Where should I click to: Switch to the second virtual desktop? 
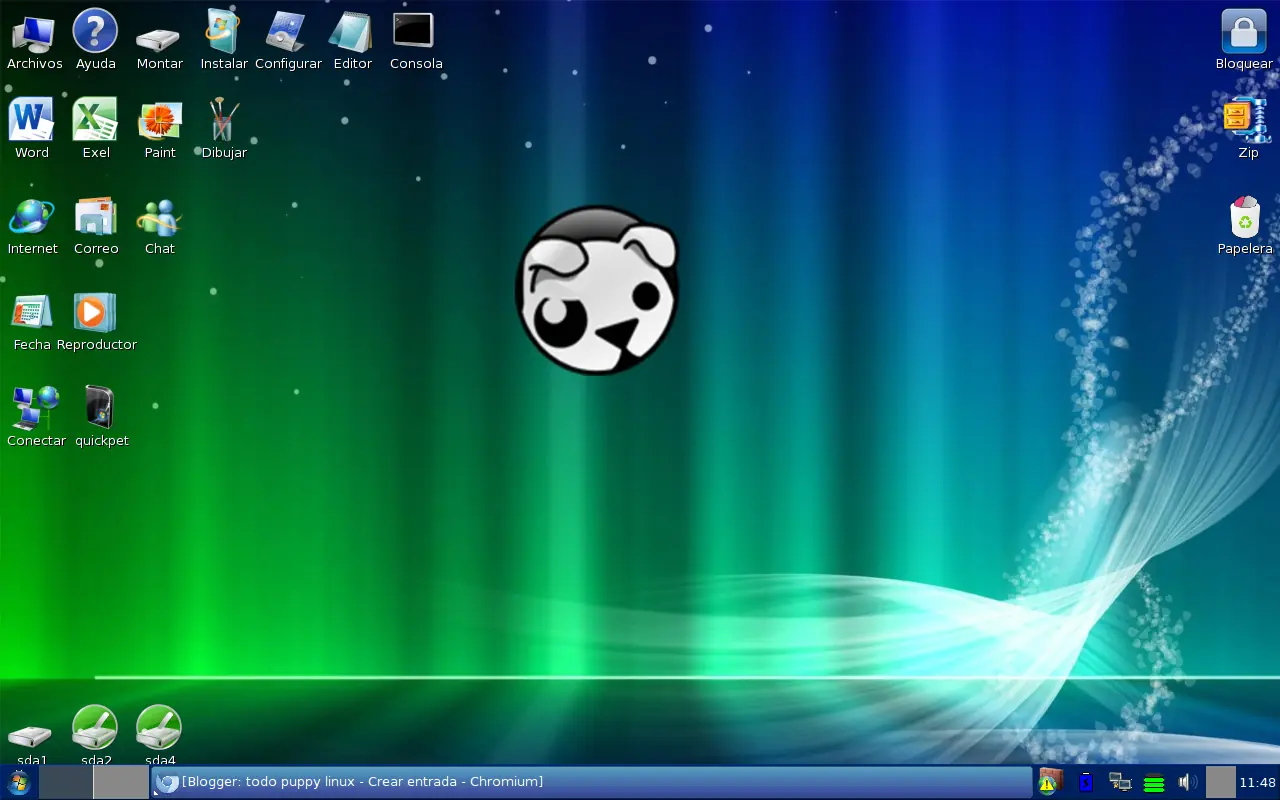pos(121,782)
